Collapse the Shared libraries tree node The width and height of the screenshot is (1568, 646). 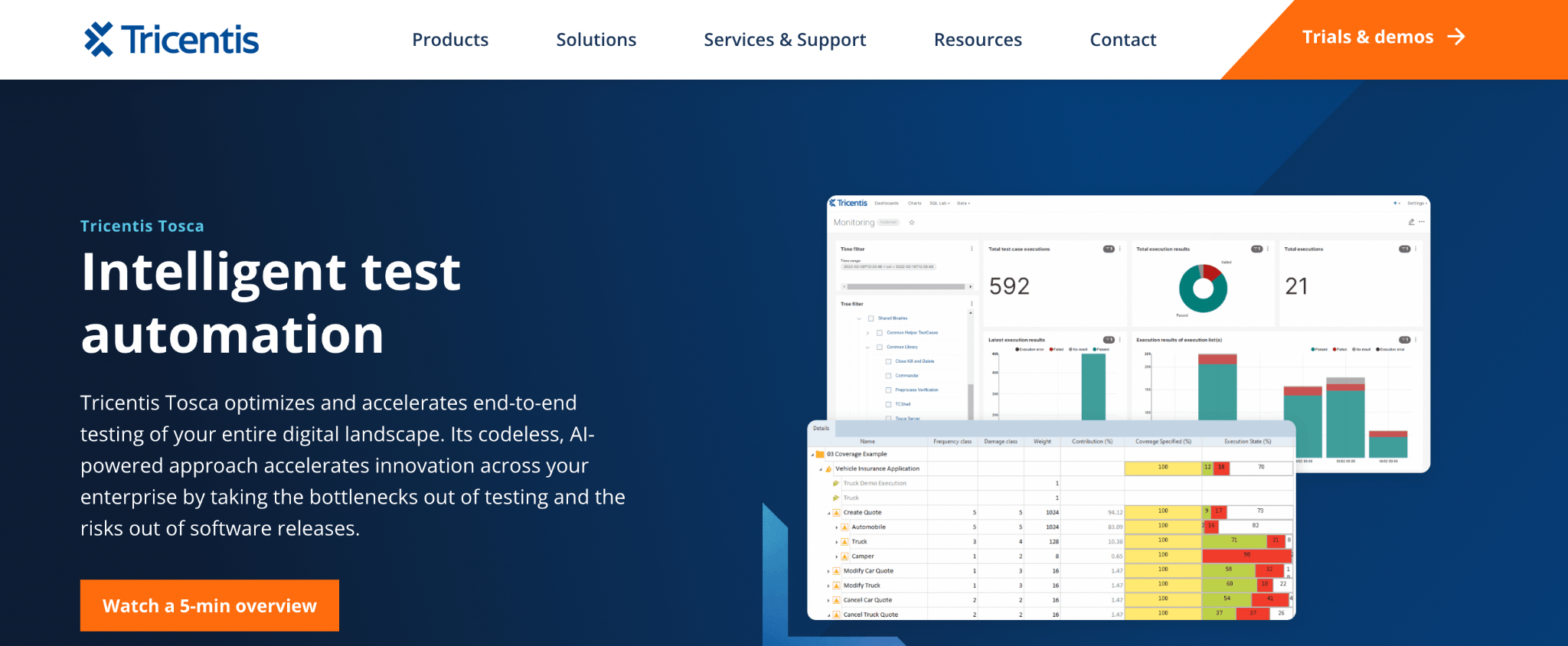[x=859, y=318]
